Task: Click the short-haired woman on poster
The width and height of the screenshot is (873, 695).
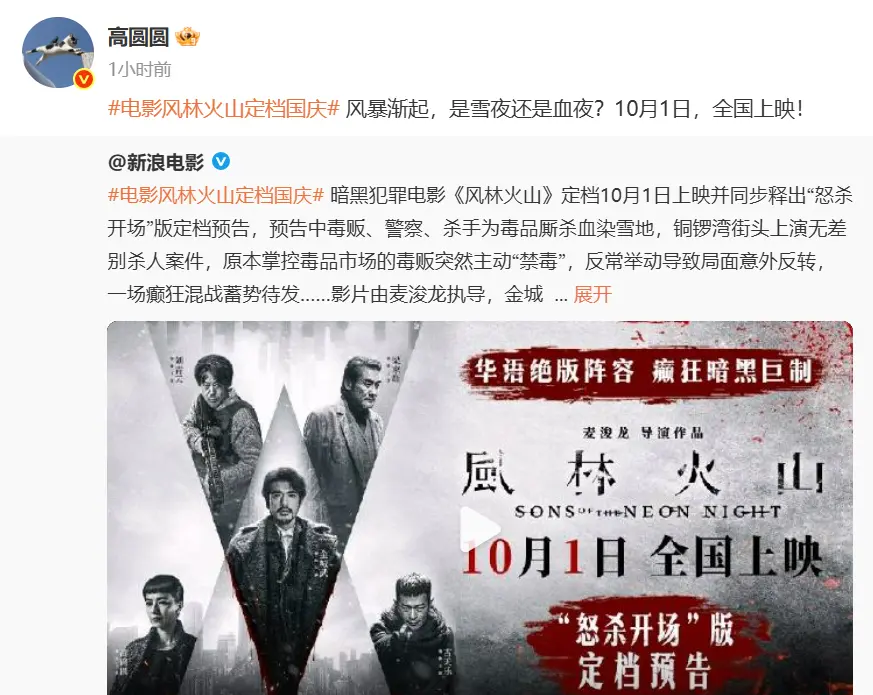Action: (x=159, y=635)
